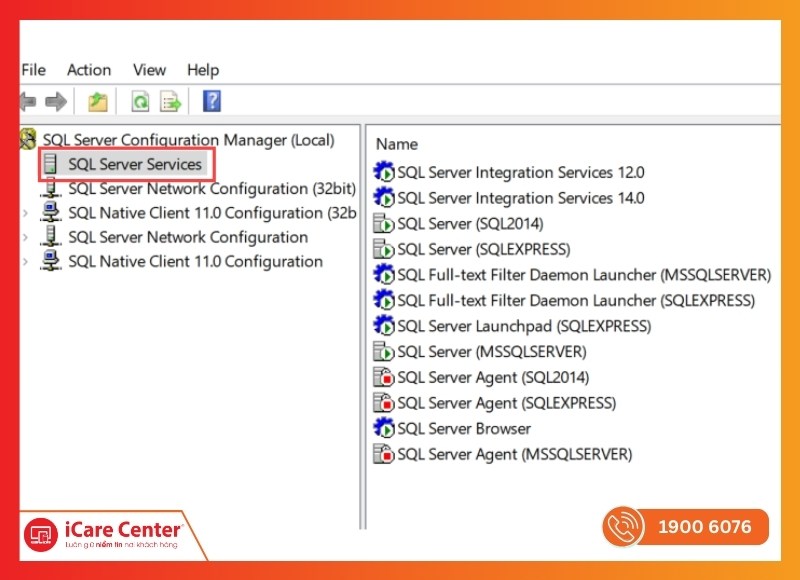This screenshot has height=580, width=800.
Task: Select SQL Server Agent (SQLEXPRESS)
Action: coord(507,403)
